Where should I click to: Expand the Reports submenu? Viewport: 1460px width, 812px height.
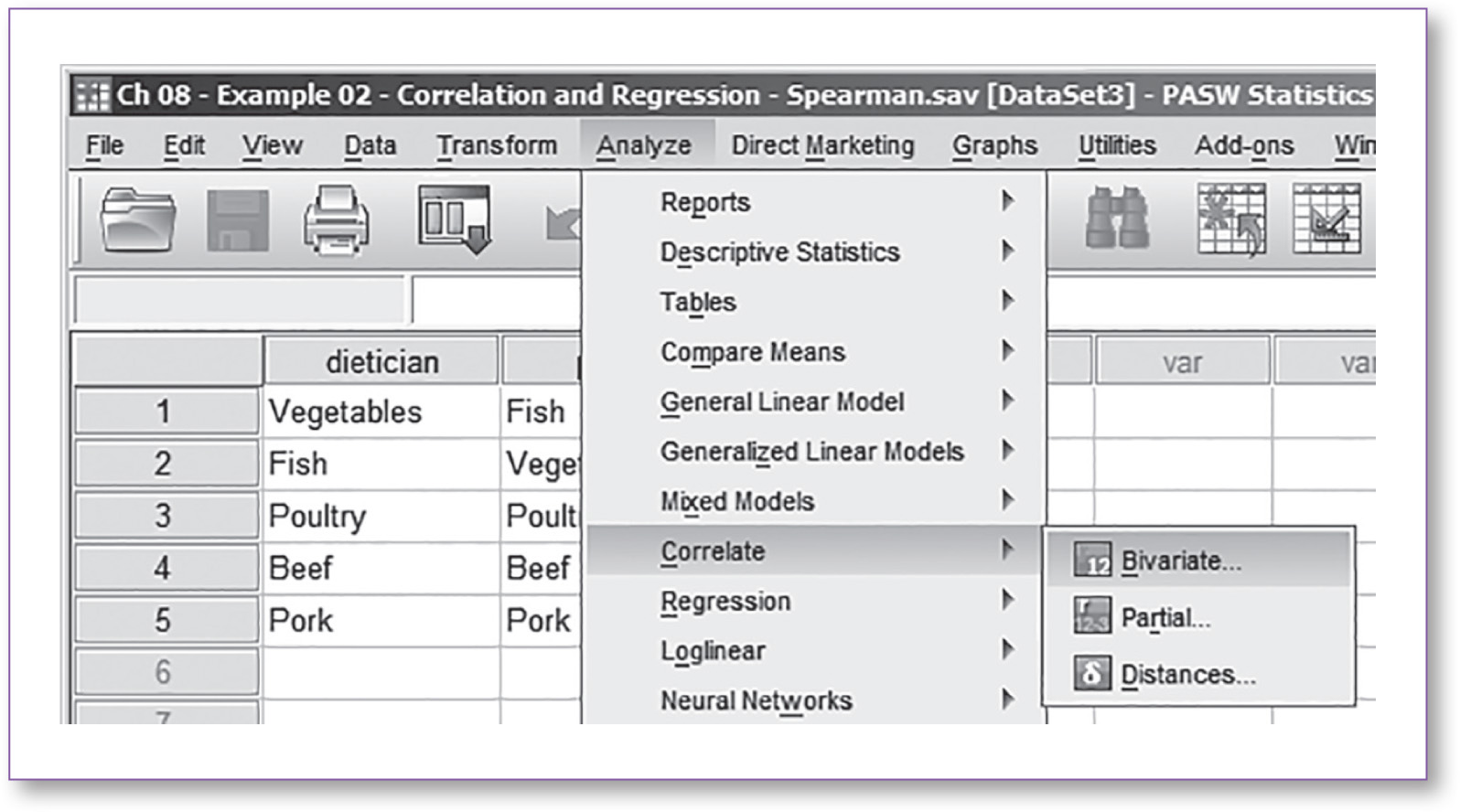[704, 202]
